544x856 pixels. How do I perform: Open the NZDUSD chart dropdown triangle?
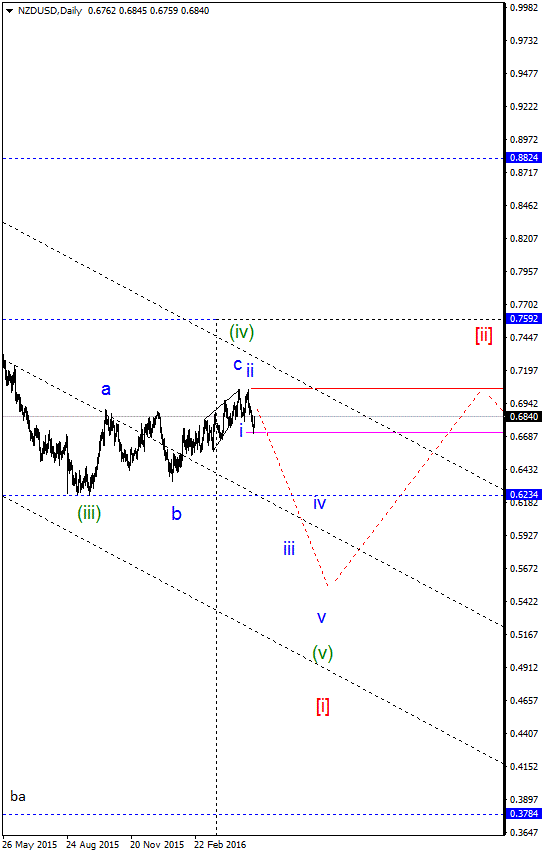pyautogui.click(x=9, y=11)
